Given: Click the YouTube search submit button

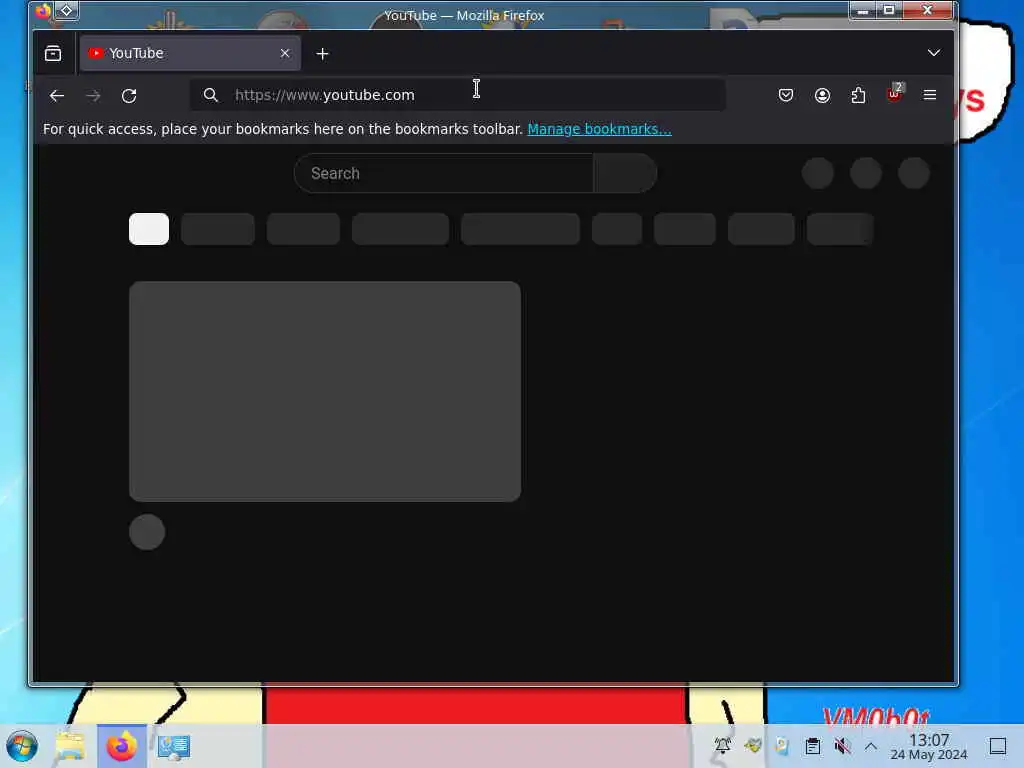Looking at the screenshot, I should [625, 173].
